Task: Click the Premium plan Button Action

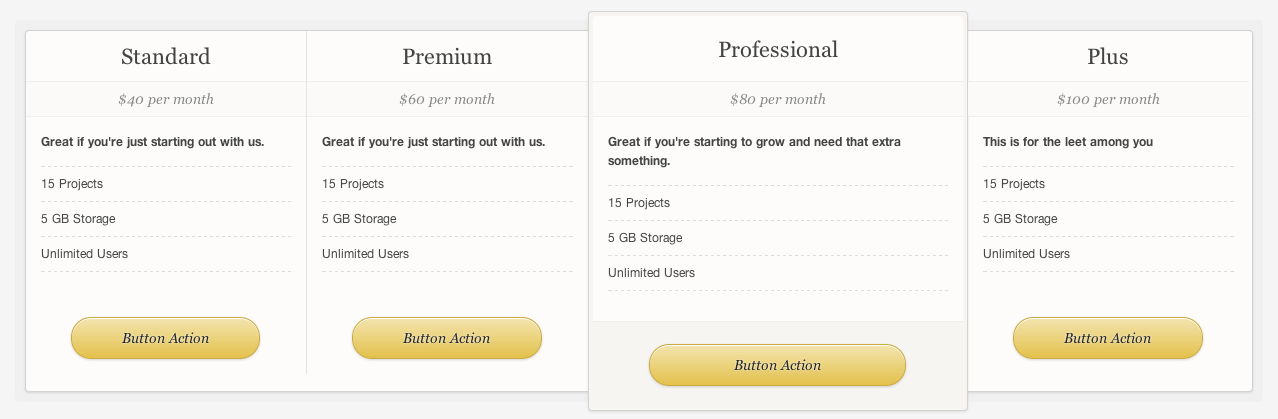Action: pos(447,338)
